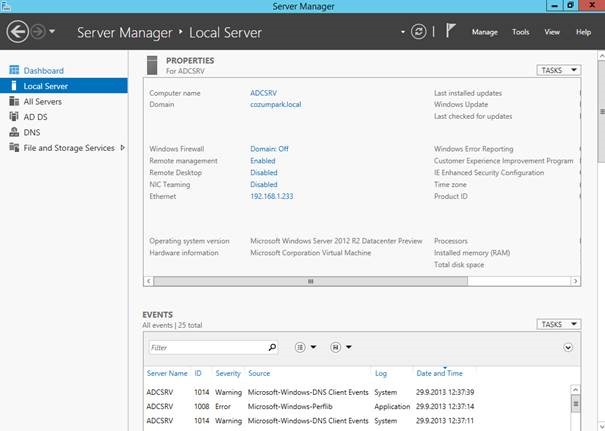Click the Properties horizontal scrollbar thumb
Image resolution: width=605 pixels, height=431 pixels.
[x=311, y=281]
